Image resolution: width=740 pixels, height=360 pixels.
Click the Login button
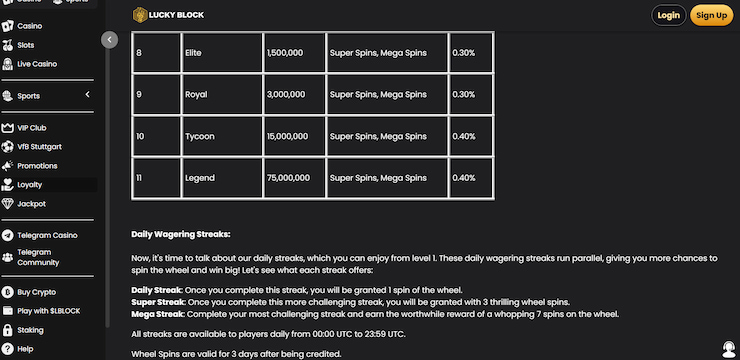click(669, 15)
